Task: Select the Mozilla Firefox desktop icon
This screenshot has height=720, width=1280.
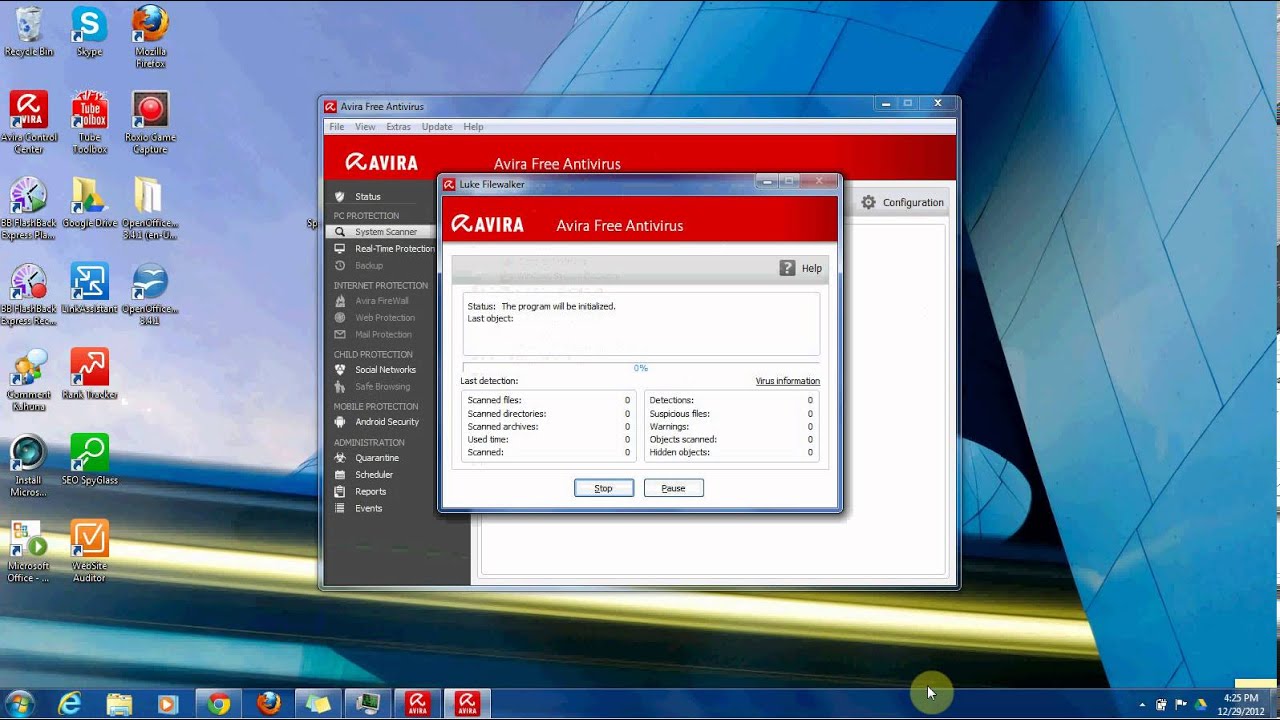Action: [x=150, y=38]
